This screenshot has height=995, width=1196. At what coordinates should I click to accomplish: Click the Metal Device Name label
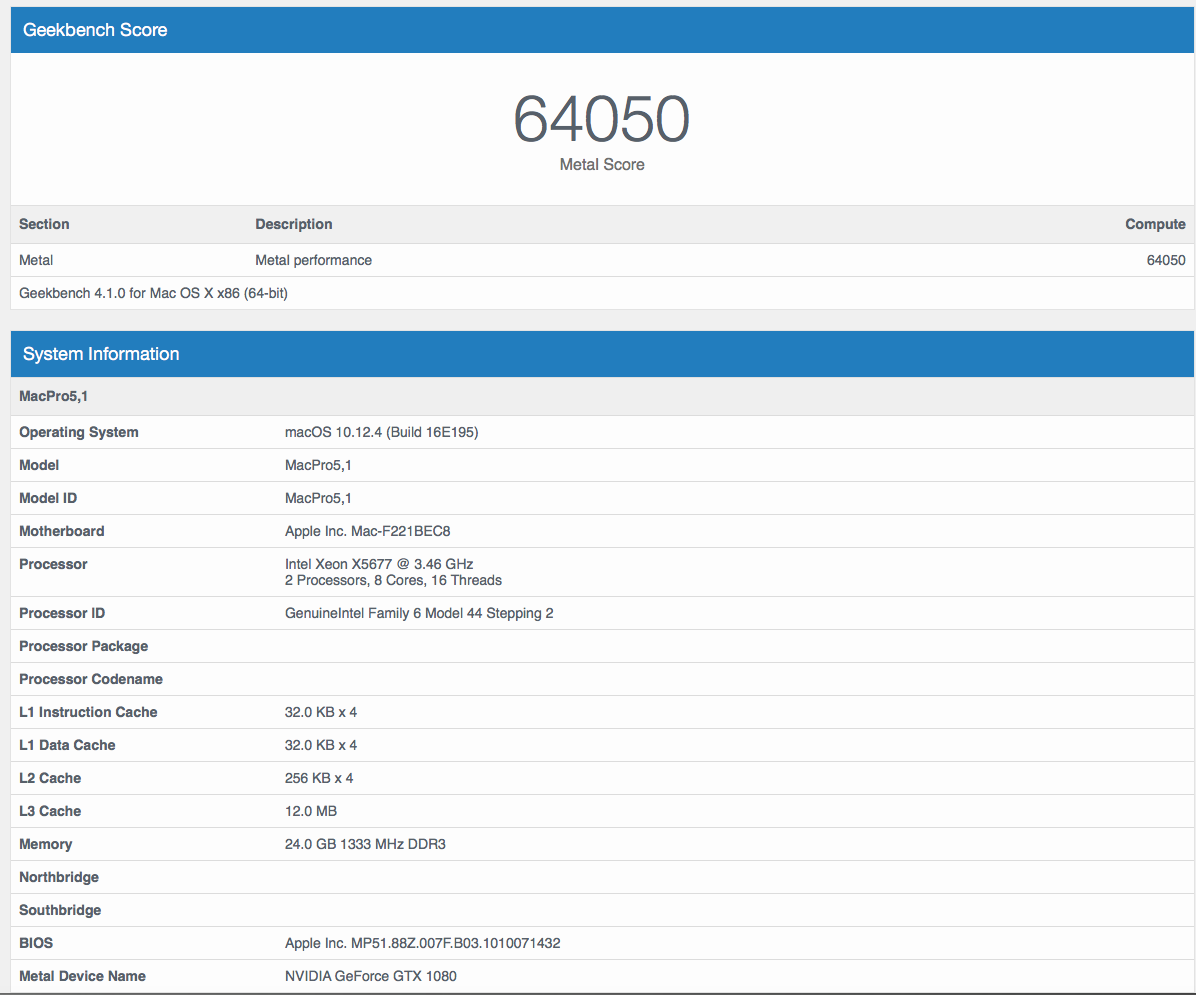[x=82, y=976]
